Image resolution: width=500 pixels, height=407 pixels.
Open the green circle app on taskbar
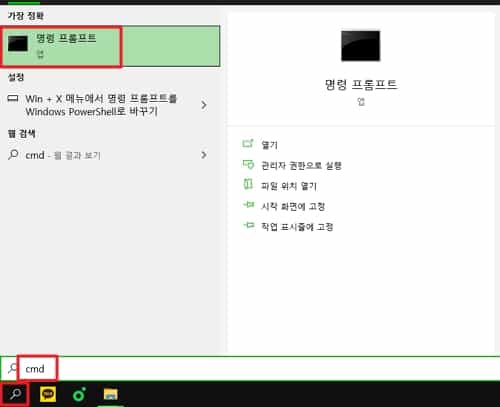pyautogui.click(x=79, y=395)
